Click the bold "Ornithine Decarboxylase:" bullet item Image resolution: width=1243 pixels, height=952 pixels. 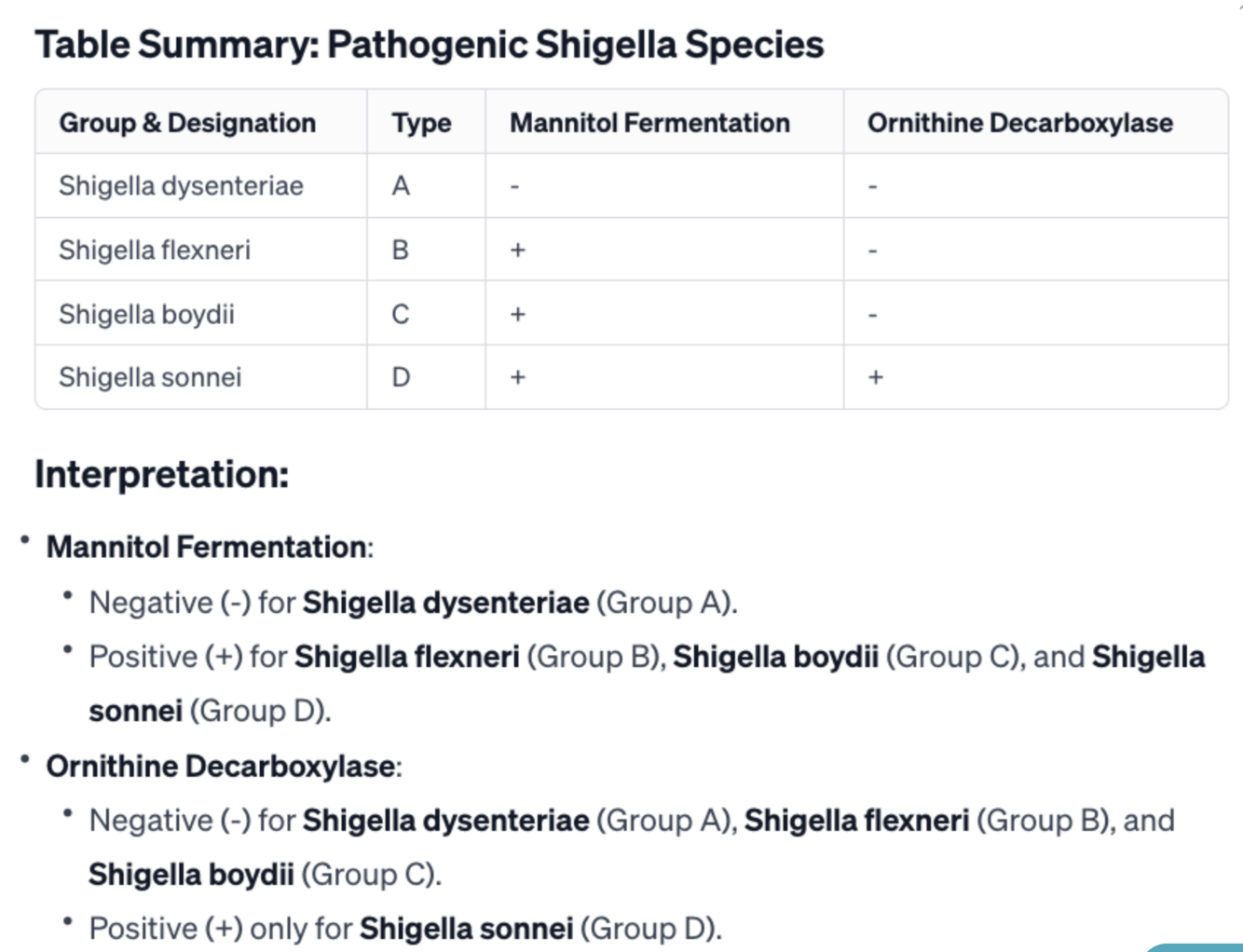point(224,767)
